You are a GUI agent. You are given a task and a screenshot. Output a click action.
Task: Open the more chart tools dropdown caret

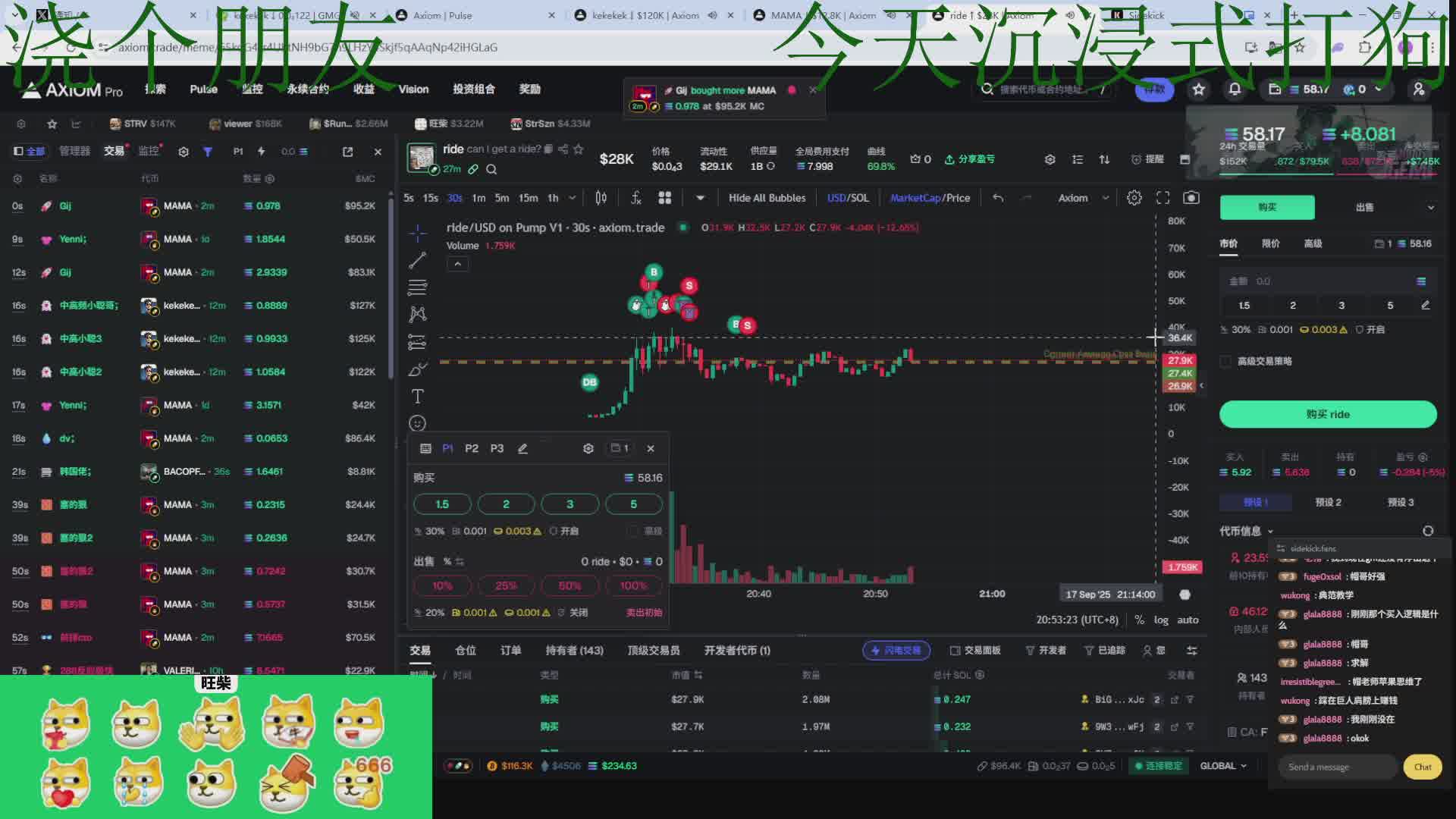[x=700, y=198]
